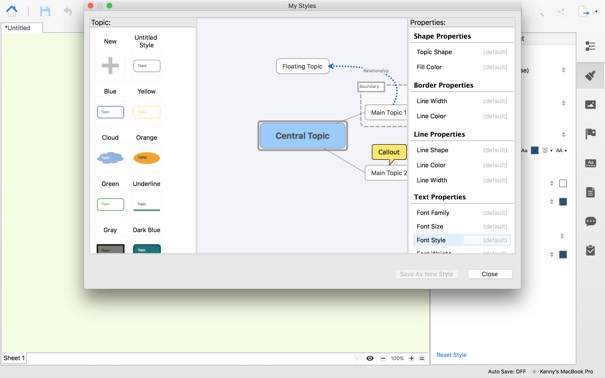
Task: Click the Boundary label in preview
Action: [370, 87]
